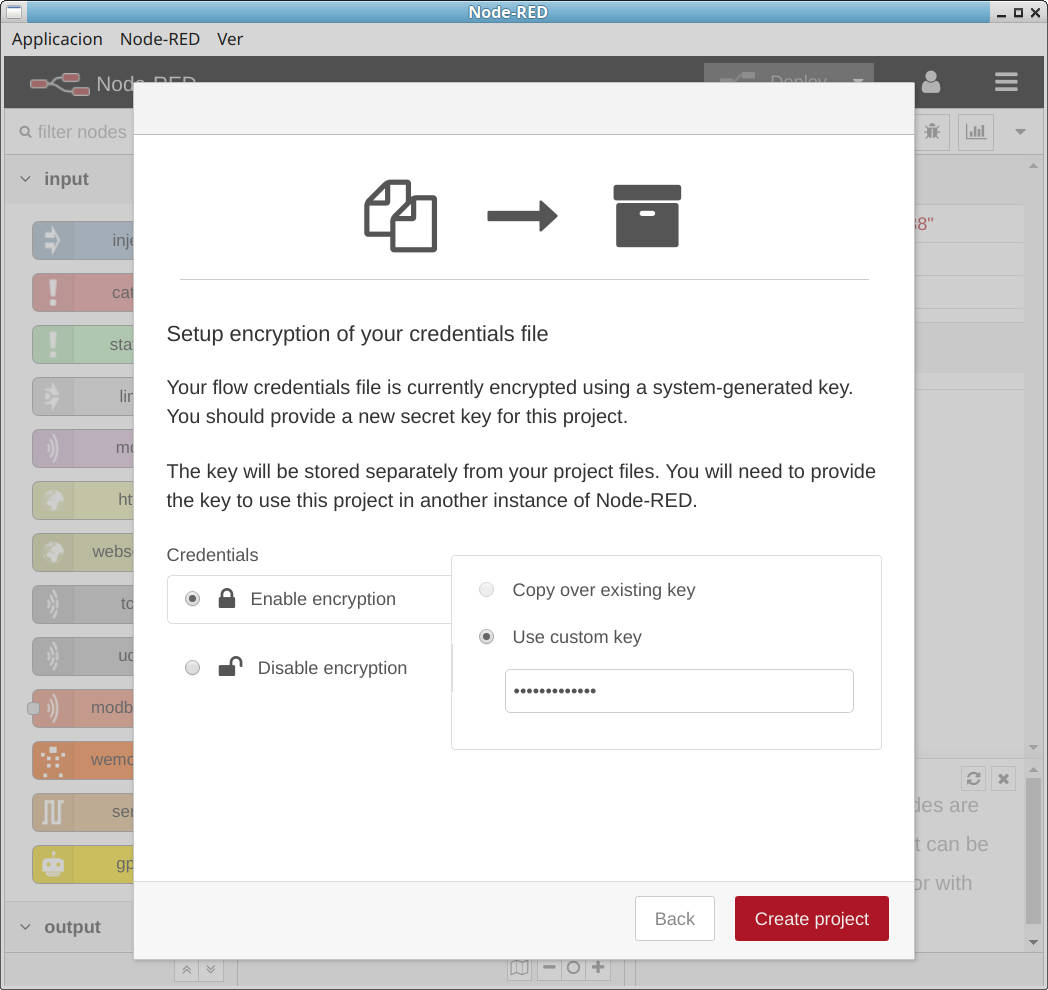Click the custom key password field
1048x990 pixels.
coord(679,691)
